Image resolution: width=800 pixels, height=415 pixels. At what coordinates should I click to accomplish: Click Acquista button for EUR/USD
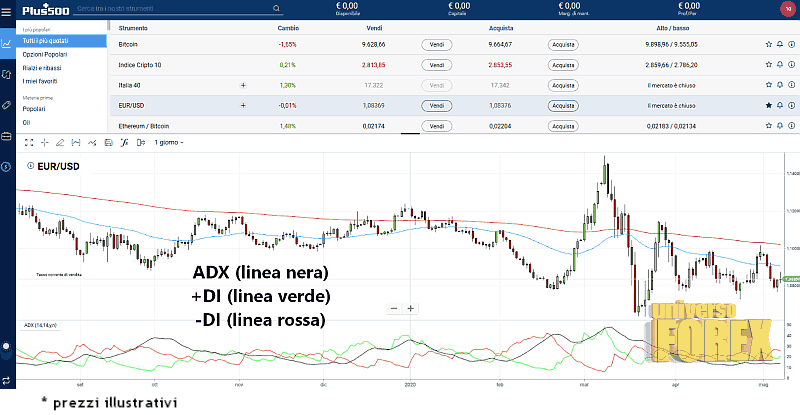(563, 105)
